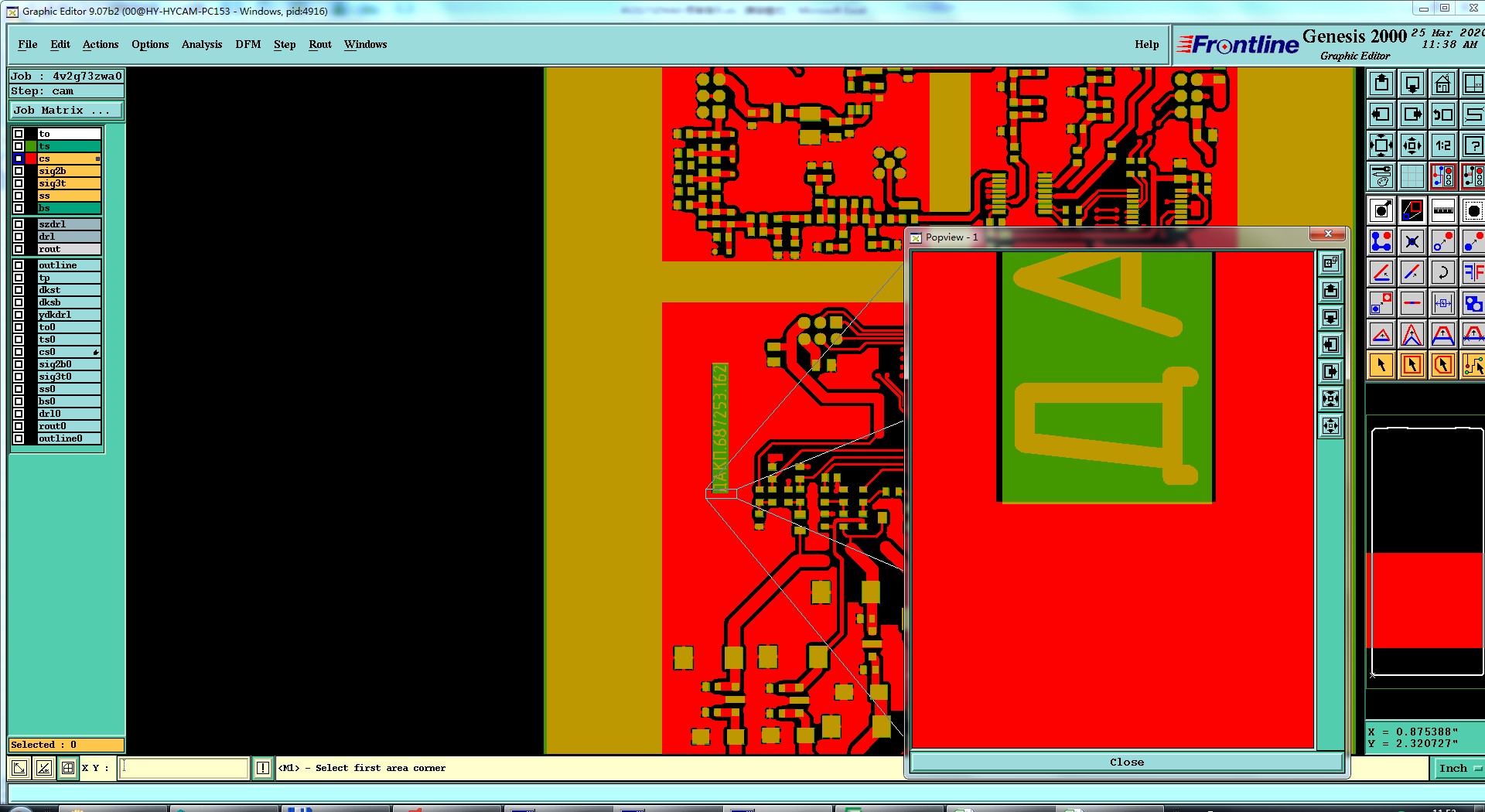Toggle the checkbox for layer ts

click(x=19, y=146)
